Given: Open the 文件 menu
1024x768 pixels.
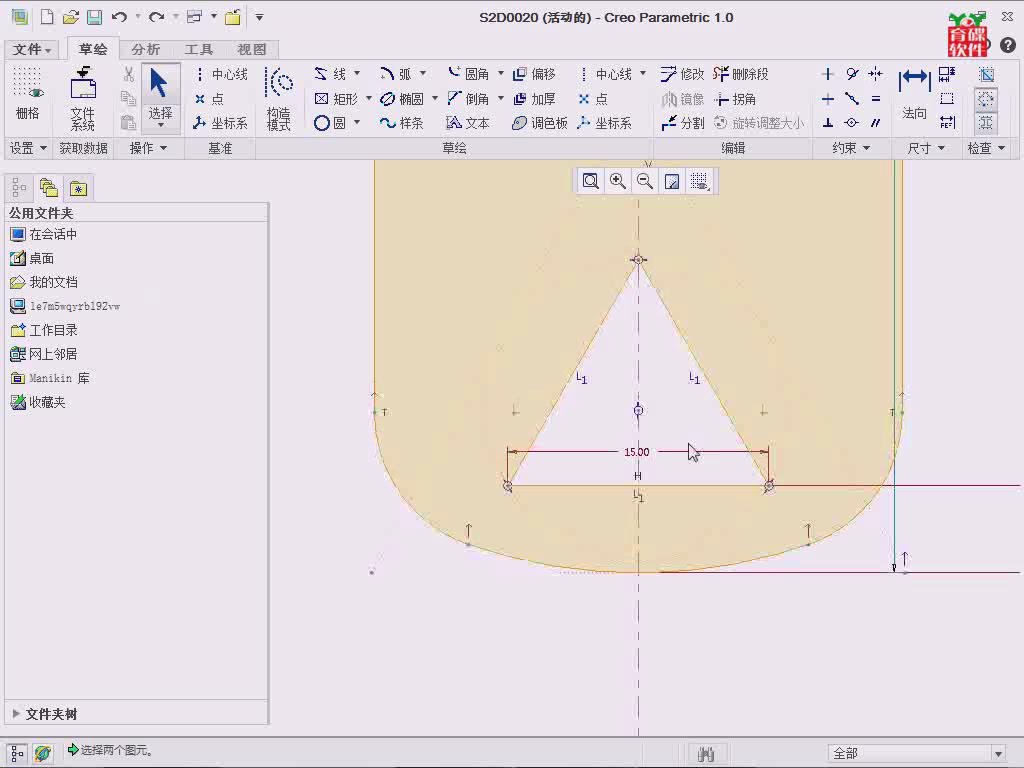Looking at the screenshot, I should pyautogui.click(x=31, y=50).
